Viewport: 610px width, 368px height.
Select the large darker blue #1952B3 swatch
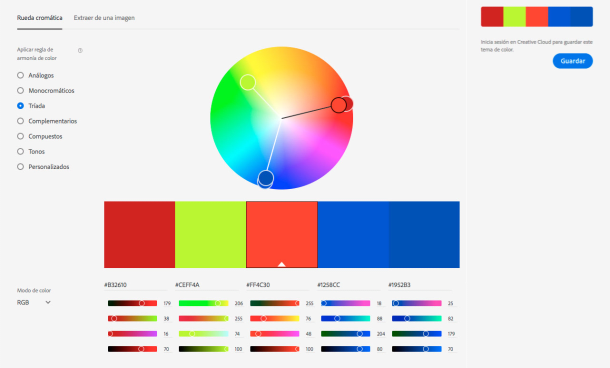424,235
